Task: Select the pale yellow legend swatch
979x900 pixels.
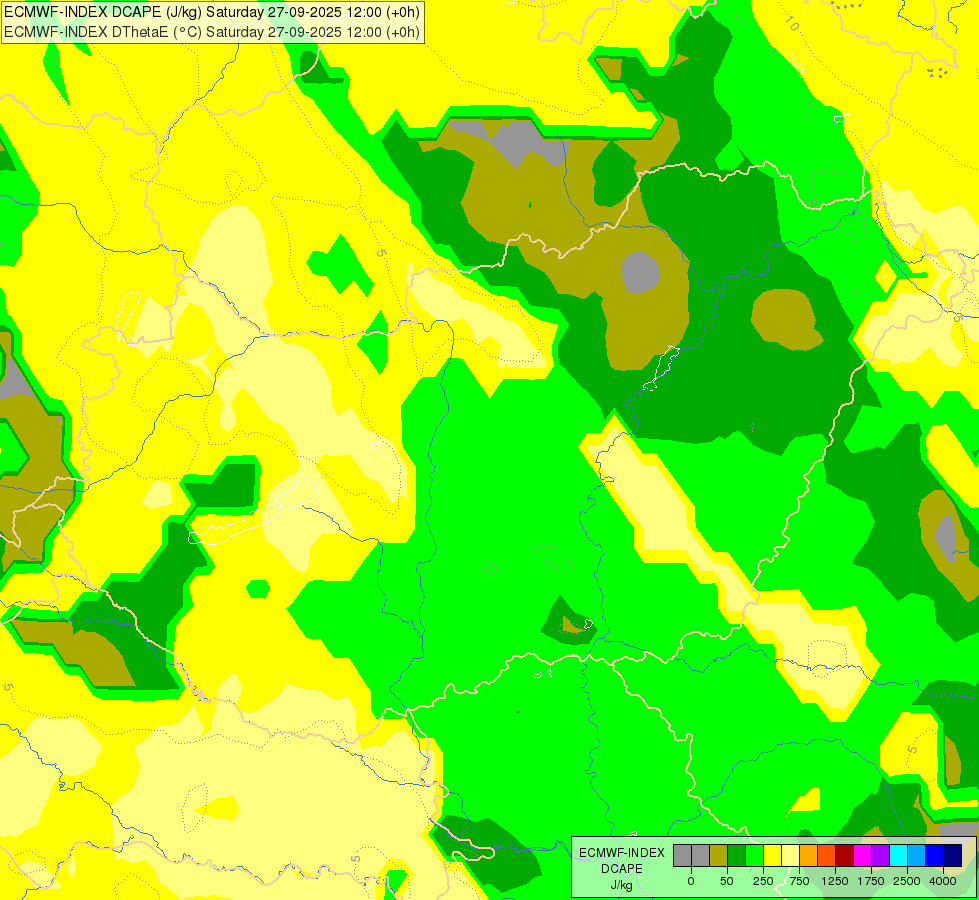Action: [x=790, y=856]
